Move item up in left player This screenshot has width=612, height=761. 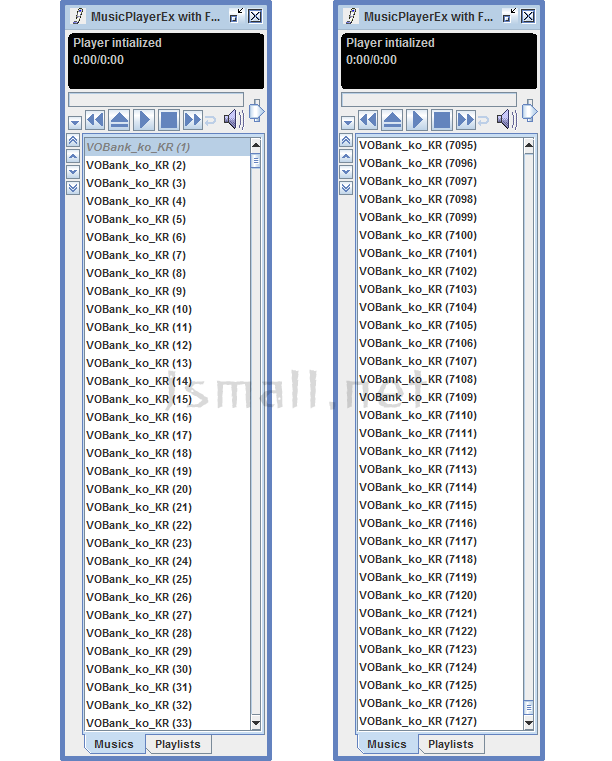point(73,156)
